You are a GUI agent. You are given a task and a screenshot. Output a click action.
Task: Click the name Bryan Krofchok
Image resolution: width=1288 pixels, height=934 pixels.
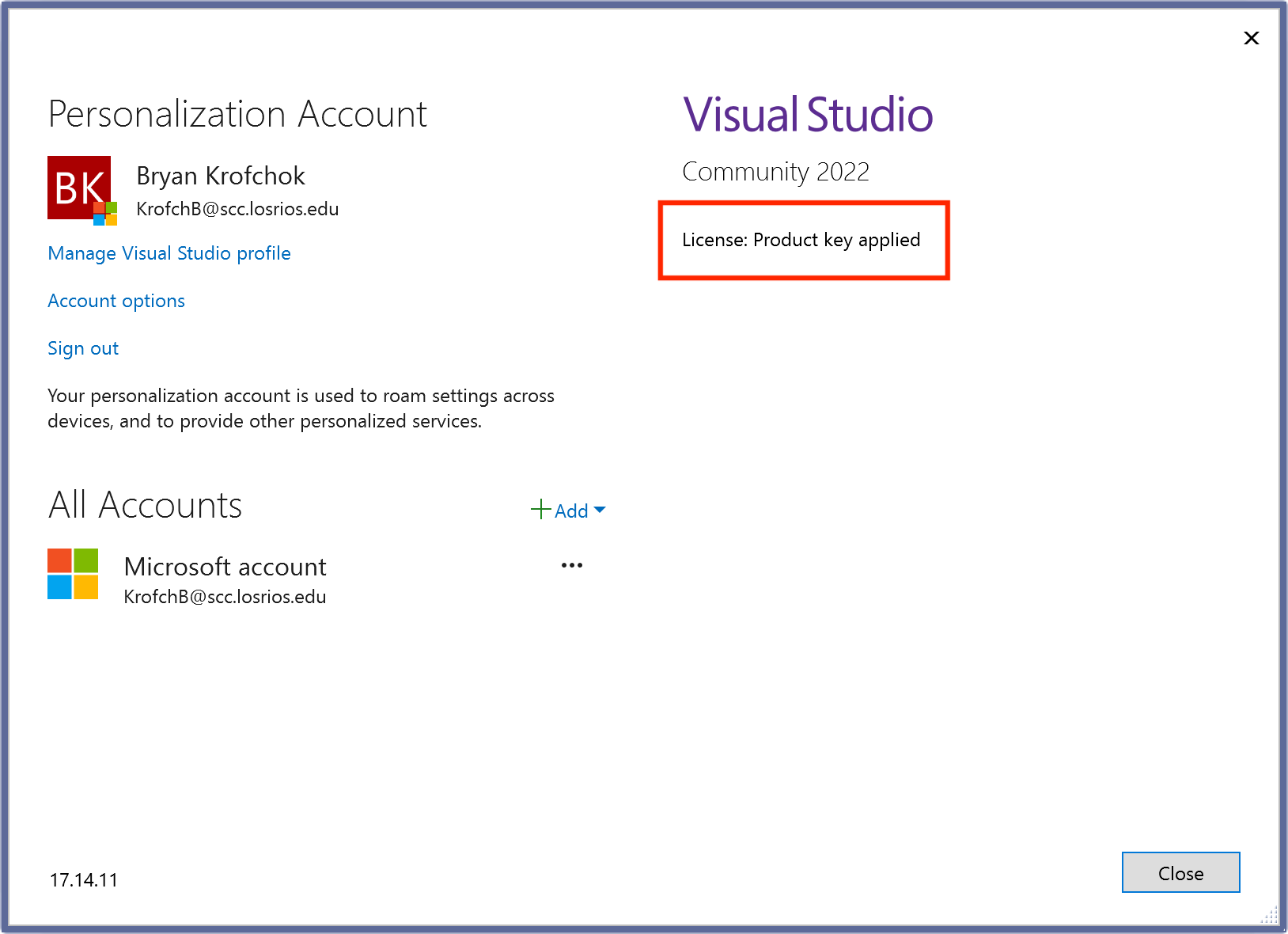221,176
